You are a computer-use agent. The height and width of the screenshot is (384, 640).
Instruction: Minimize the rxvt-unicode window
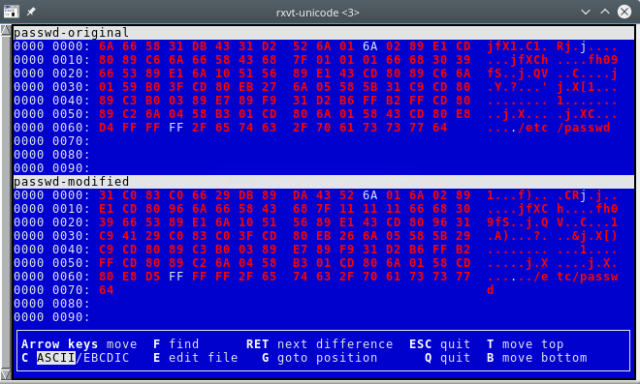click(x=586, y=12)
